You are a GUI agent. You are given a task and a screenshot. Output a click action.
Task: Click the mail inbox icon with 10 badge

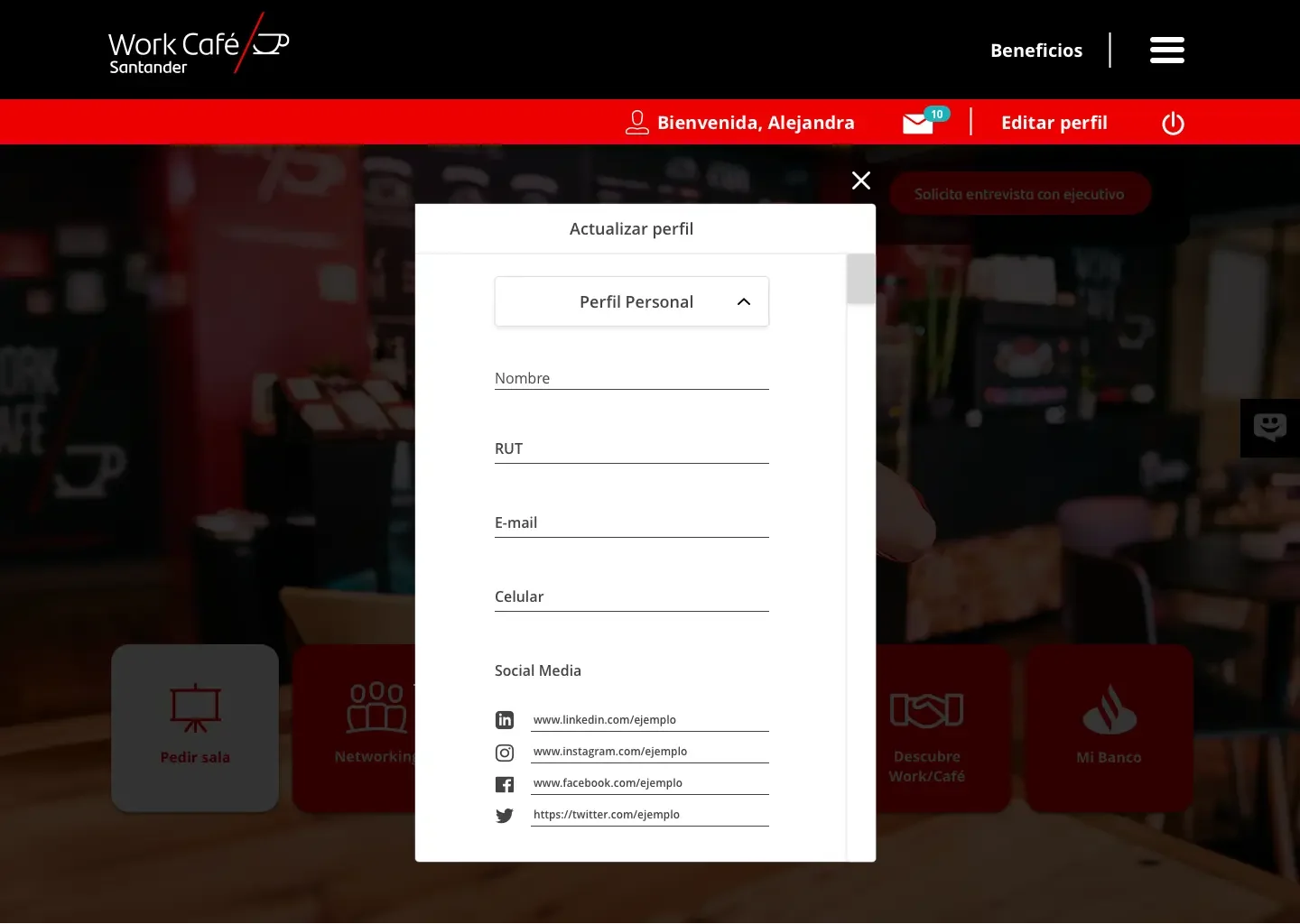pos(919,123)
